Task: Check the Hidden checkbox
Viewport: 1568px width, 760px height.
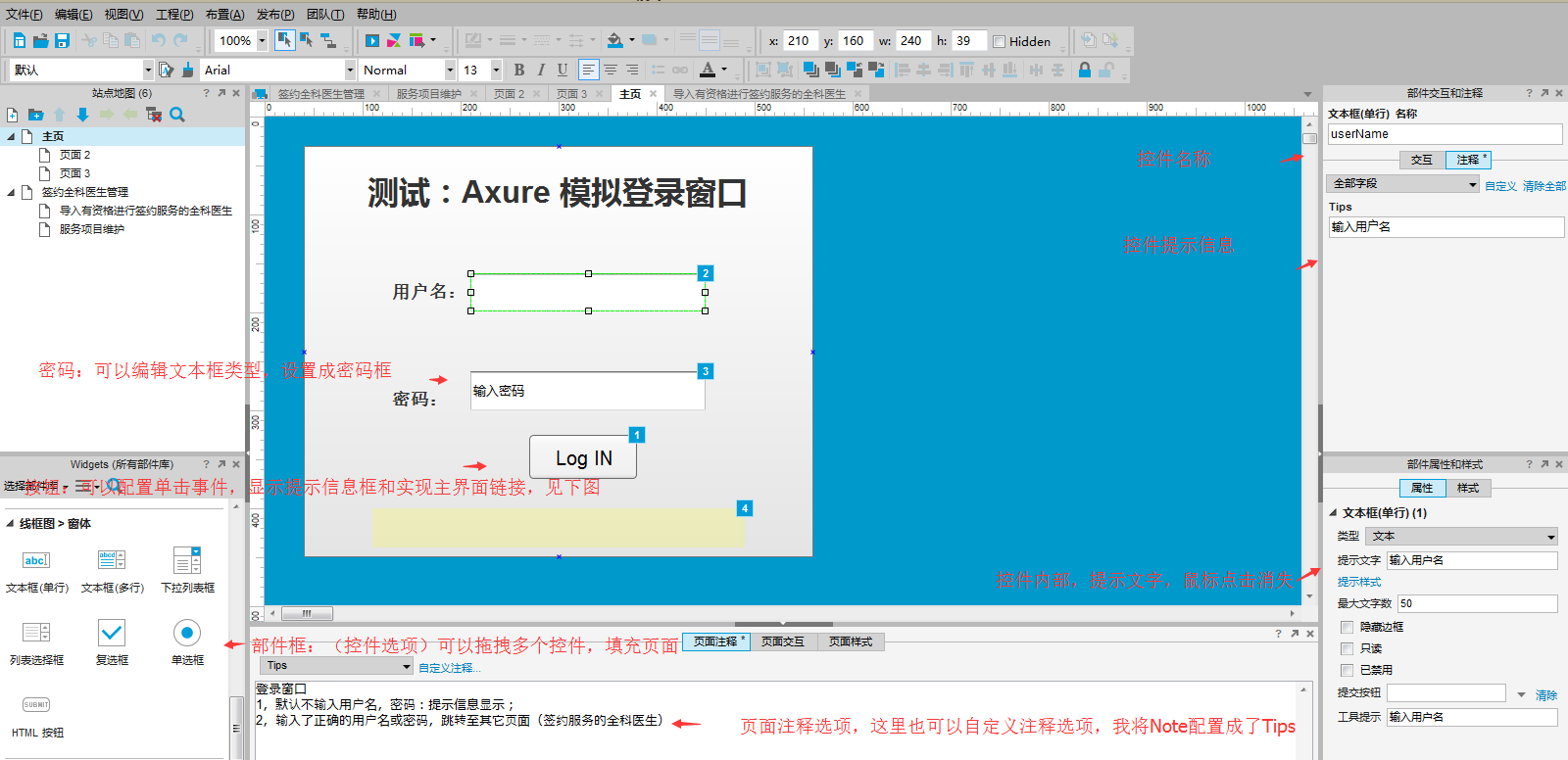Action: [x=1000, y=41]
